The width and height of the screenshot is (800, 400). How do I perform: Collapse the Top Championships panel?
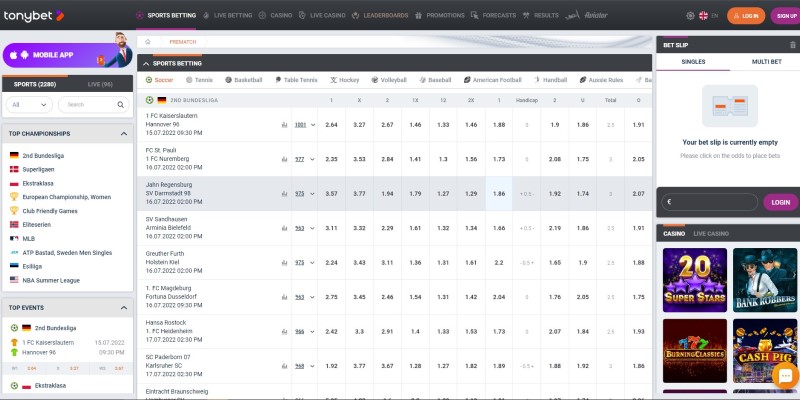point(124,134)
